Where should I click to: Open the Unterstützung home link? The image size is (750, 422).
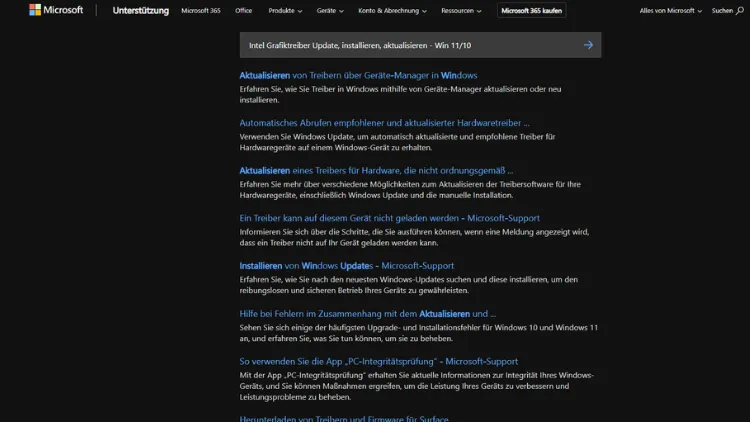(141, 11)
